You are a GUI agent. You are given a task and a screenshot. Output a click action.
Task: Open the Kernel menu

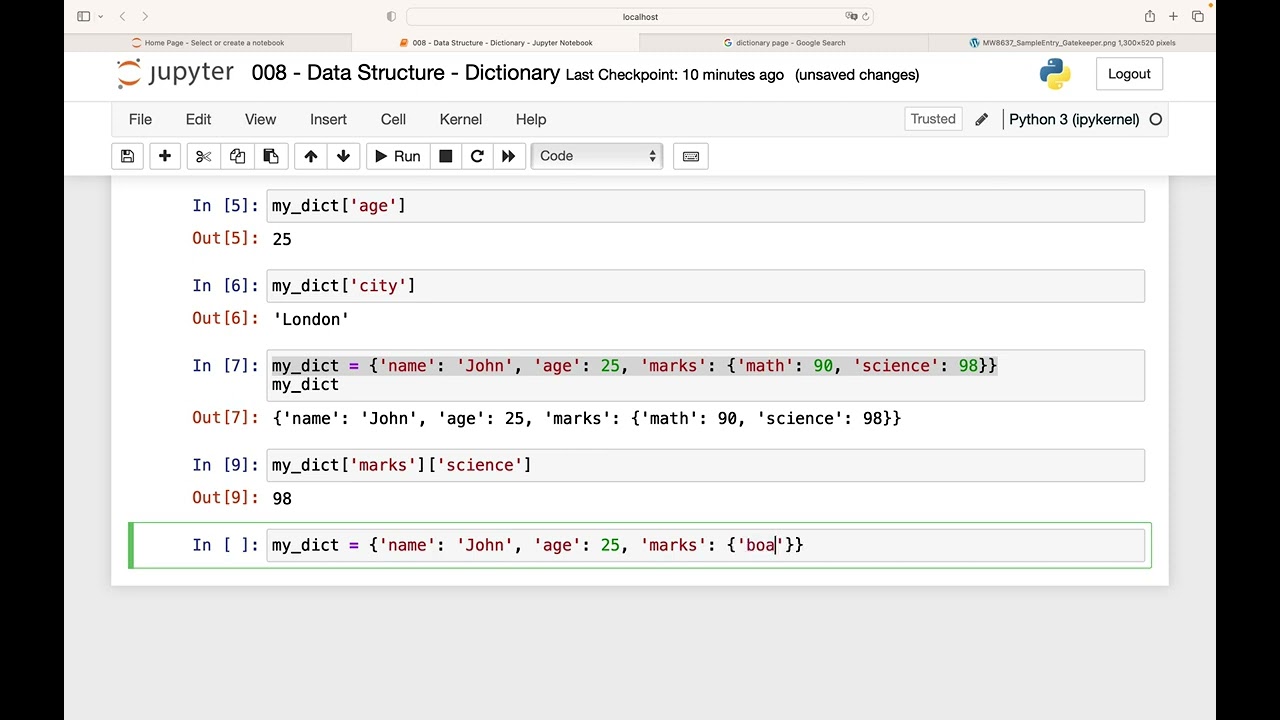(x=461, y=119)
